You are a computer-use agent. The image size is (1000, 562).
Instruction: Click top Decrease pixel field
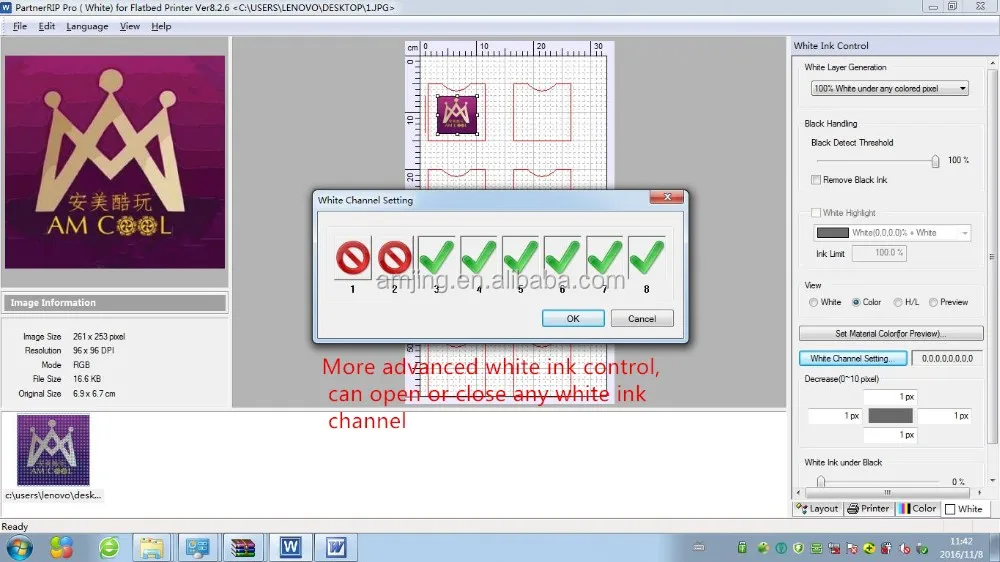pos(890,397)
